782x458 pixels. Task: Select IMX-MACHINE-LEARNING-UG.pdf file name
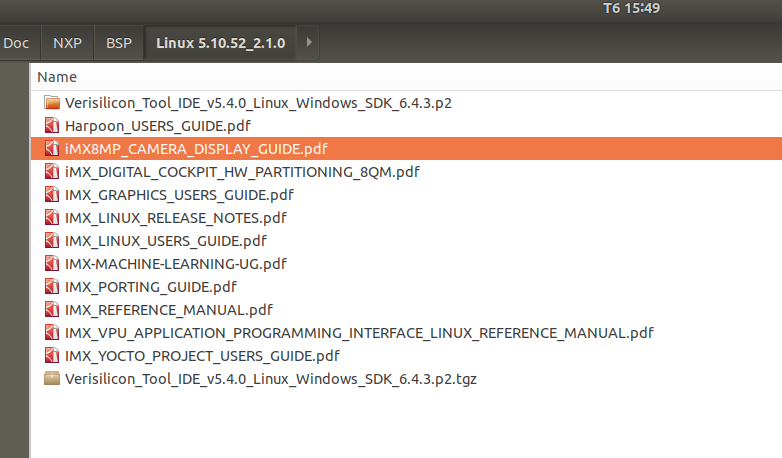click(176, 264)
